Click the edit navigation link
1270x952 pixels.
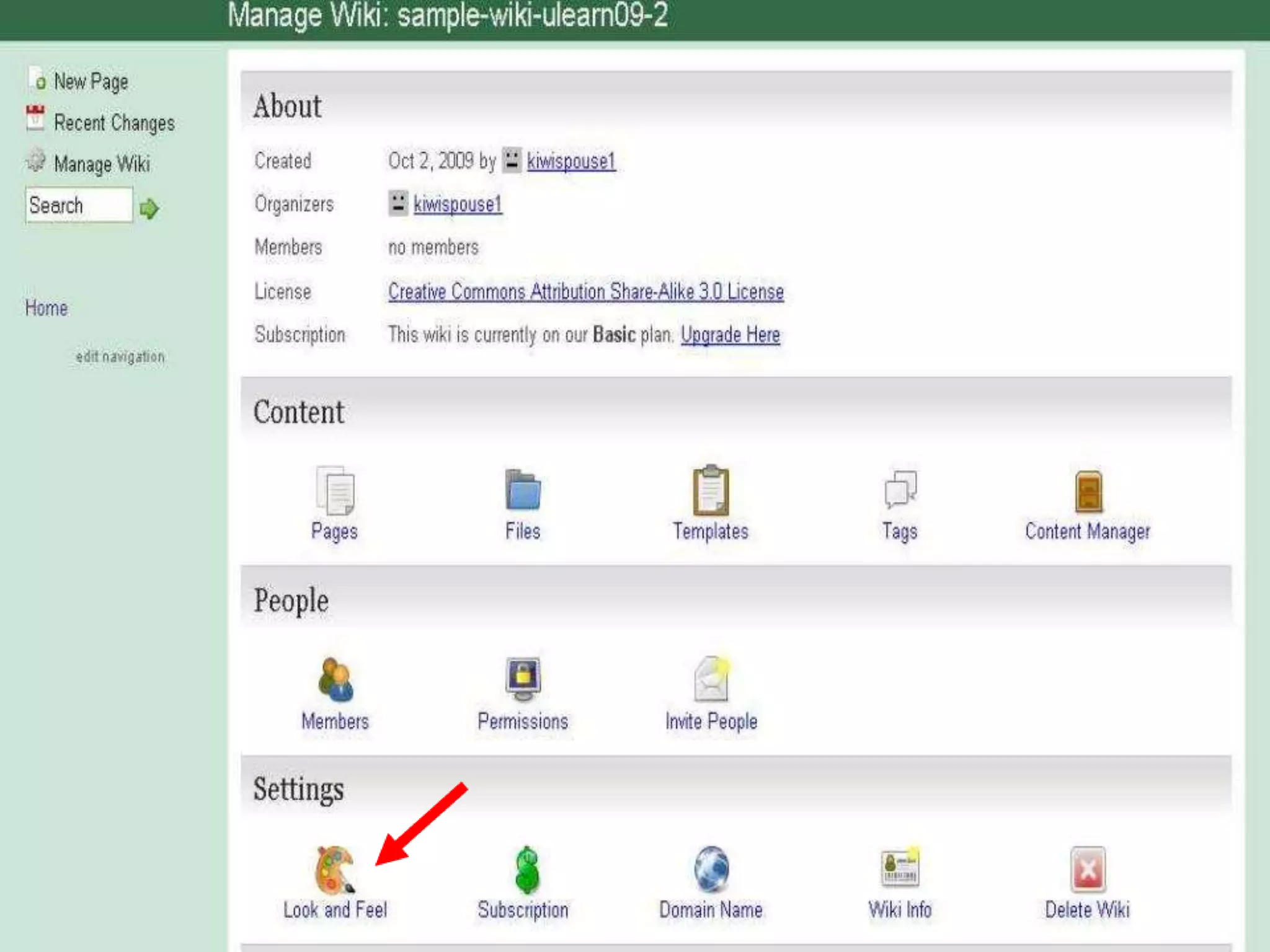pos(120,357)
